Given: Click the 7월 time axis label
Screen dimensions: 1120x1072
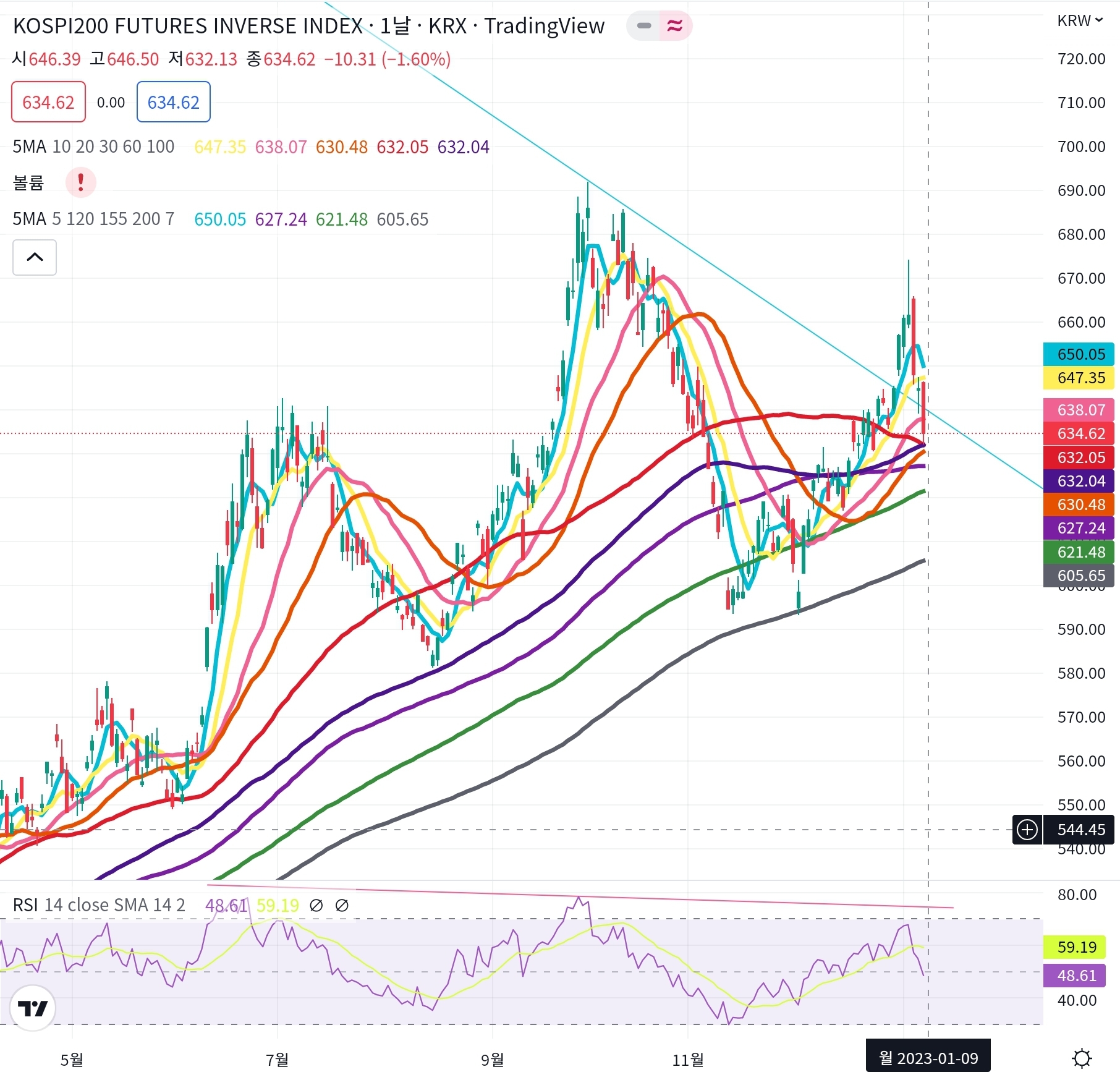Looking at the screenshot, I should [277, 1060].
